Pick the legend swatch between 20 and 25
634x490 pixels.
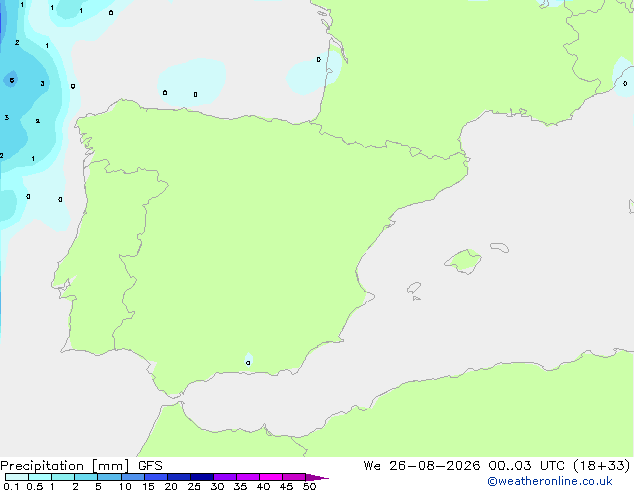pos(179,477)
